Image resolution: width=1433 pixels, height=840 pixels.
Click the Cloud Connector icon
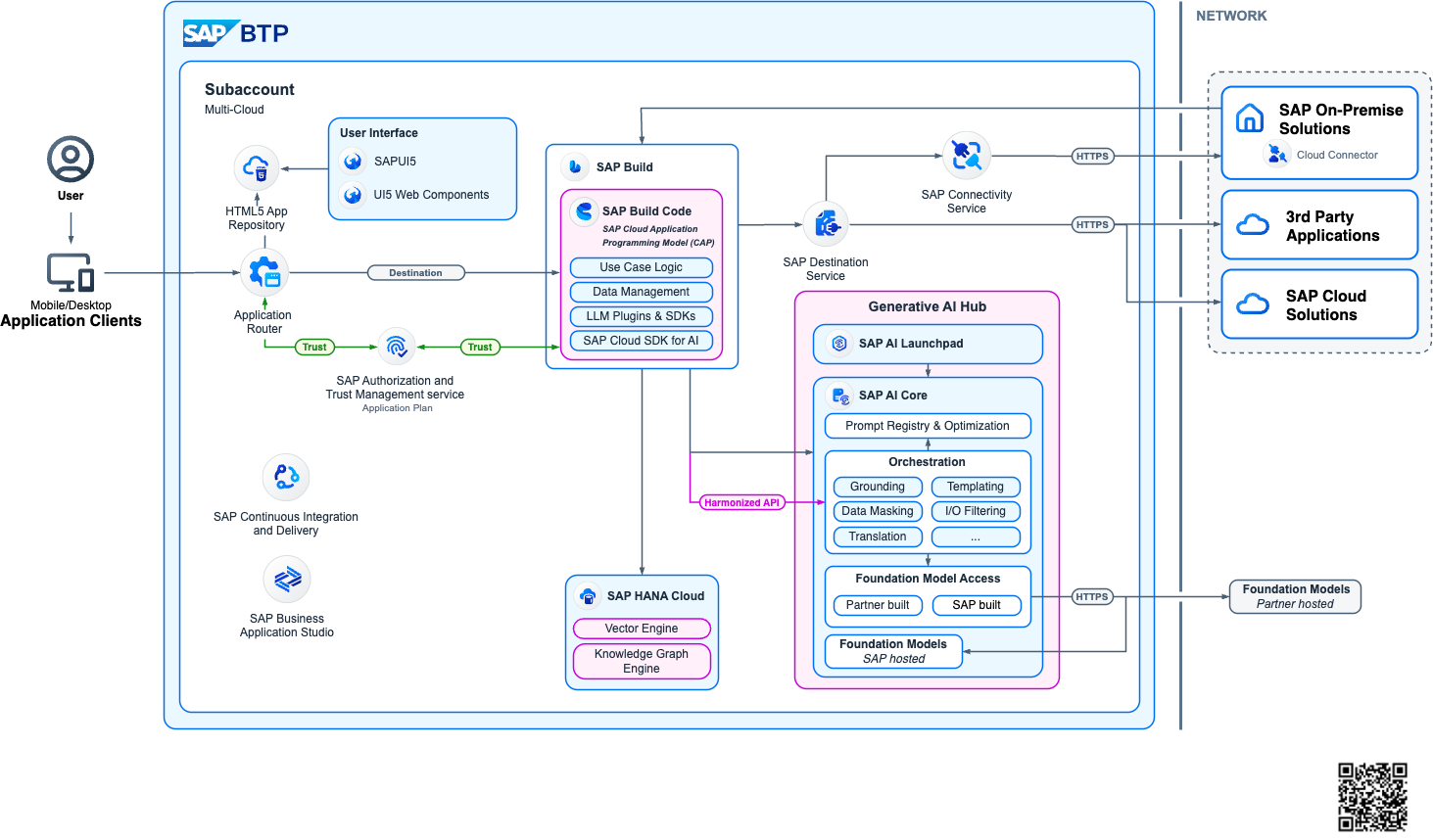tap(1277, 154)
